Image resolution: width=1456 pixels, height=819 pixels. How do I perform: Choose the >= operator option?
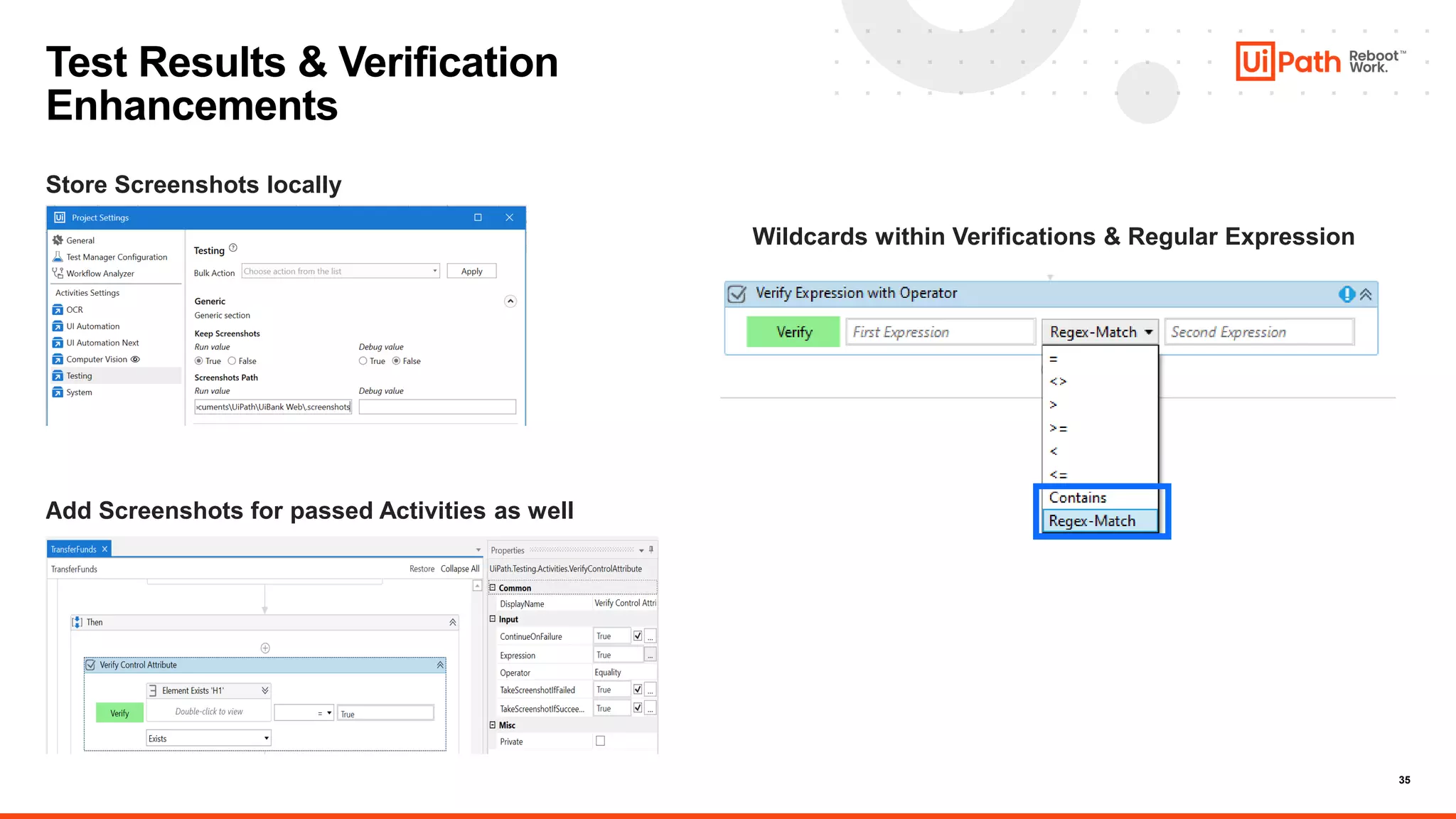coord(1100,428)
